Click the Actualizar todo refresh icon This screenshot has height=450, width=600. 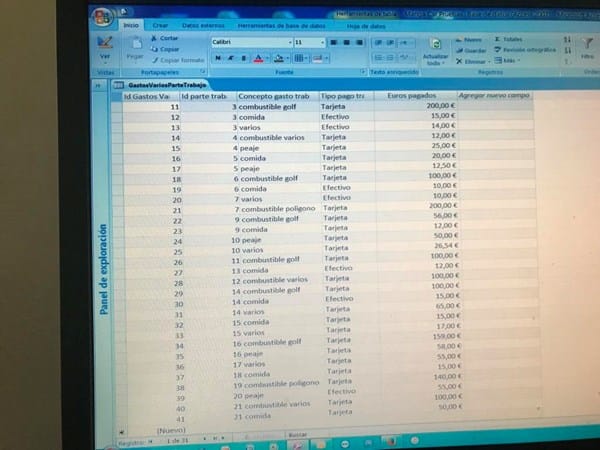(x=436, y=44)
